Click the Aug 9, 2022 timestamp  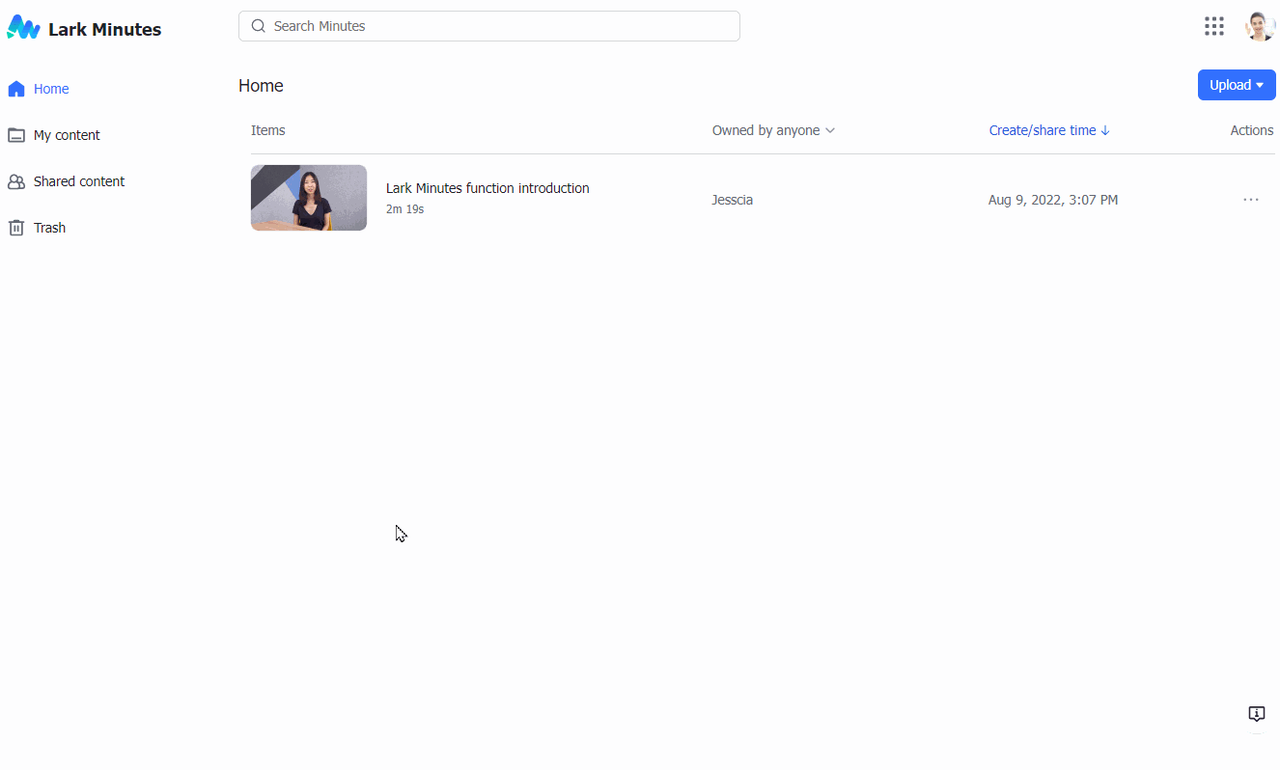click(1052, 200)
